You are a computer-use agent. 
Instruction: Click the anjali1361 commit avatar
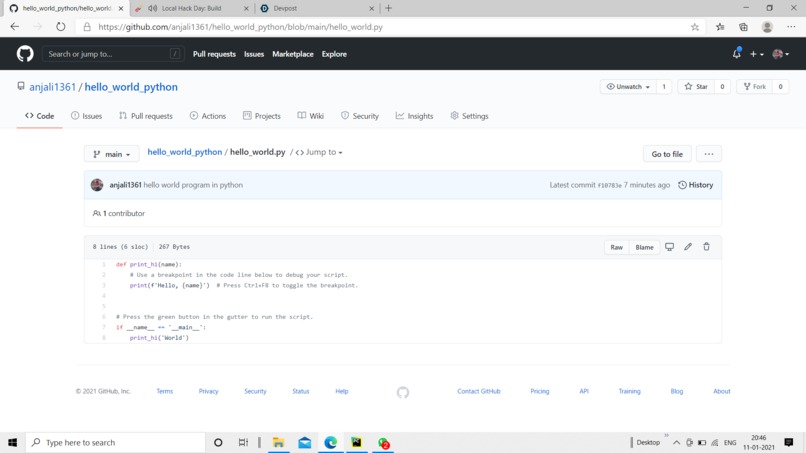[x=97, y=185]
